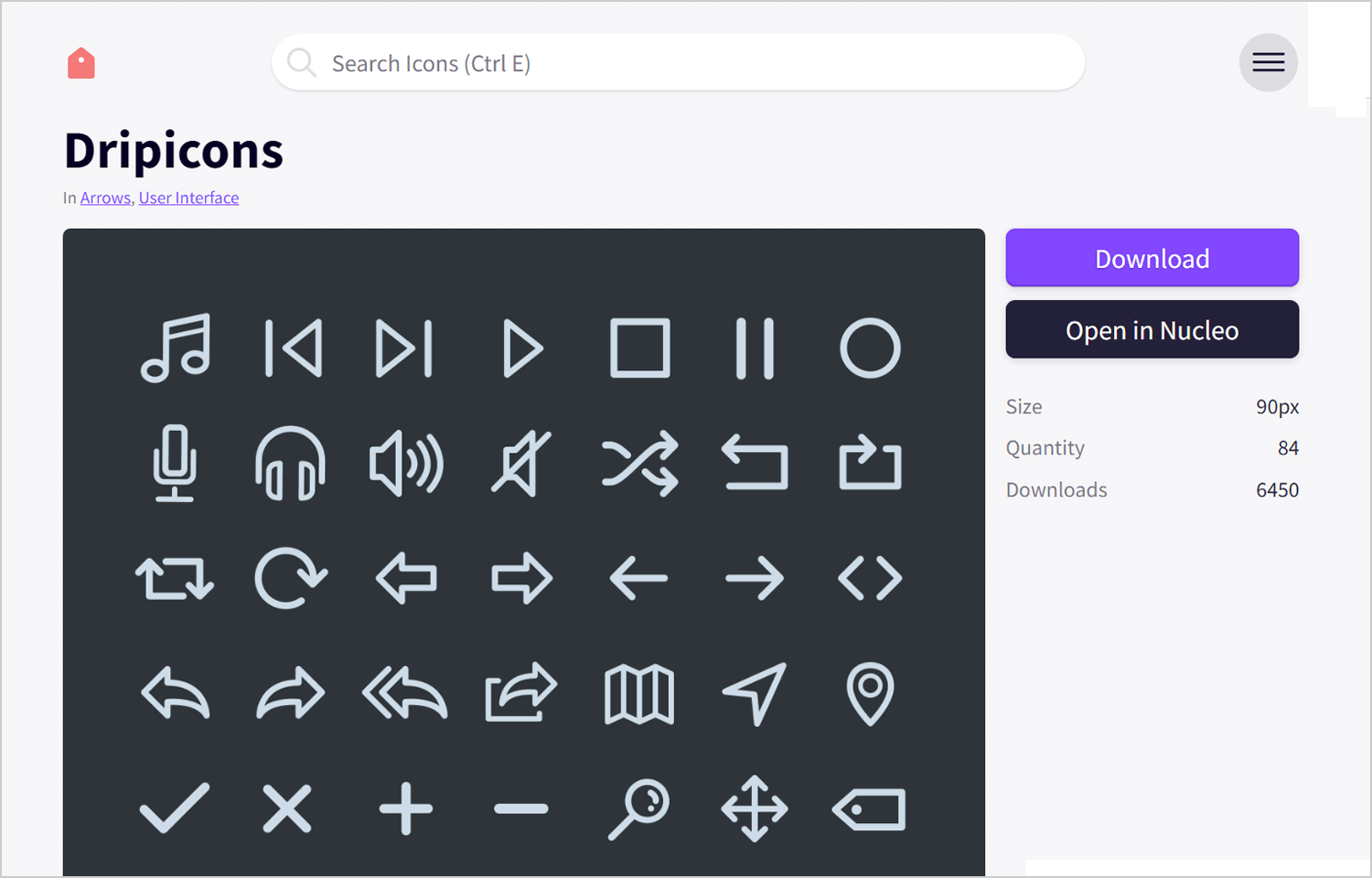This screenshot has height=878, width=1372.
Task: Click the magnifier icon in search bar
Action: pos(301,62)
